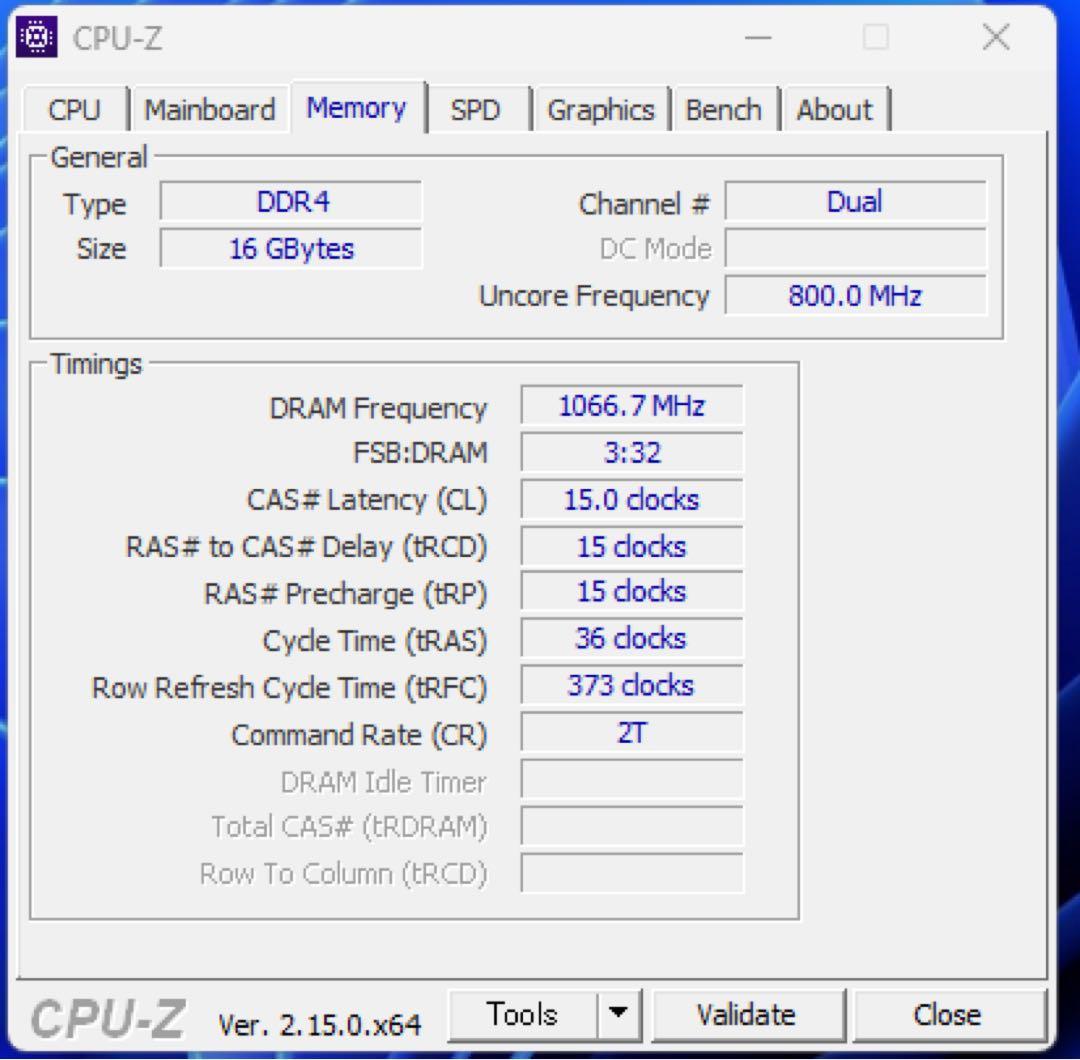Click the Channel # field showing Dual

tap(856, 202)
